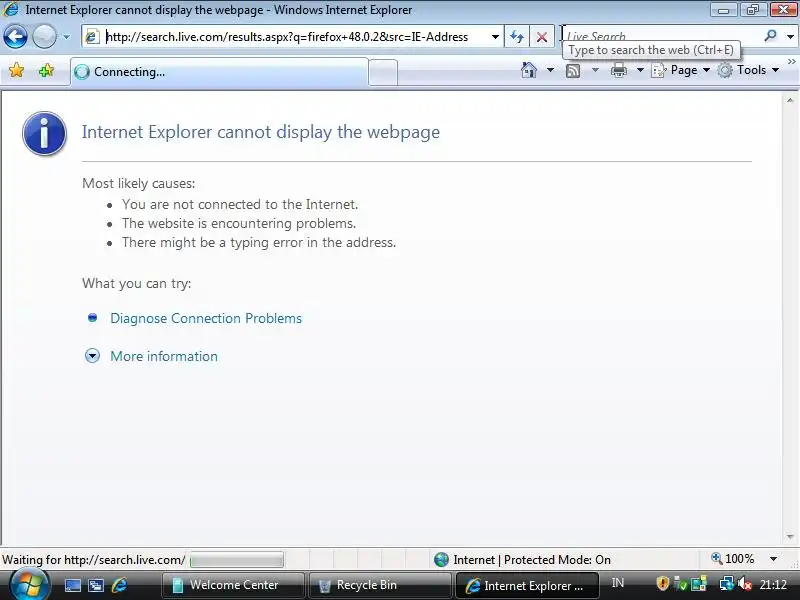Open the Page menu
The width and height of the screenshot is (800, 600).
681,70
